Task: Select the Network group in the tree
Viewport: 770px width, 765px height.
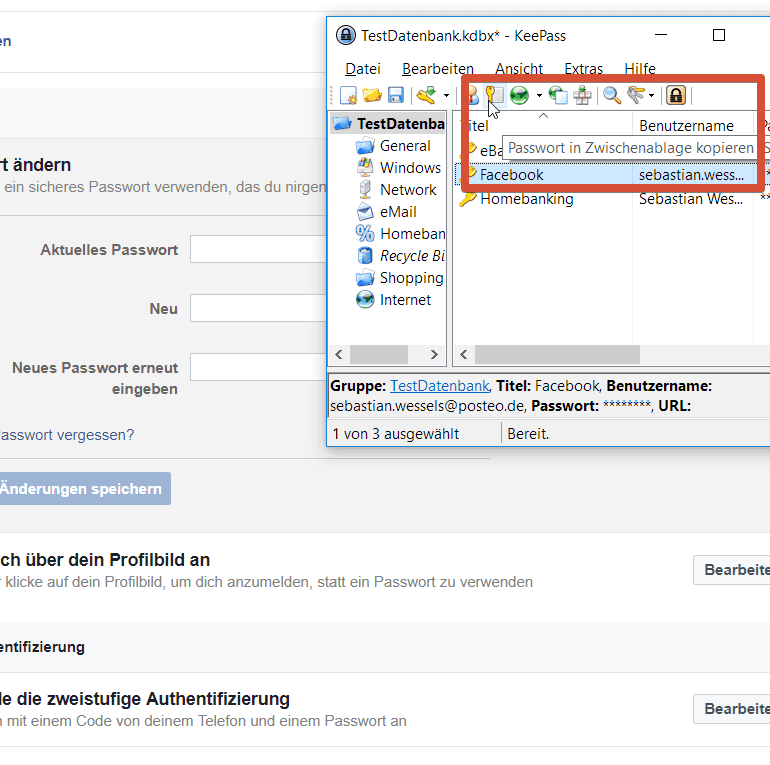Action: coord(408,190)
